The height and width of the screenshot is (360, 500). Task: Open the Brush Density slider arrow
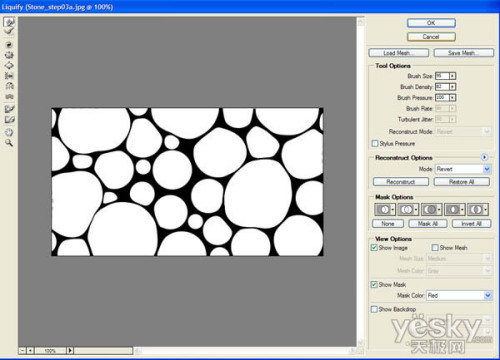click(x=453, y=87)
